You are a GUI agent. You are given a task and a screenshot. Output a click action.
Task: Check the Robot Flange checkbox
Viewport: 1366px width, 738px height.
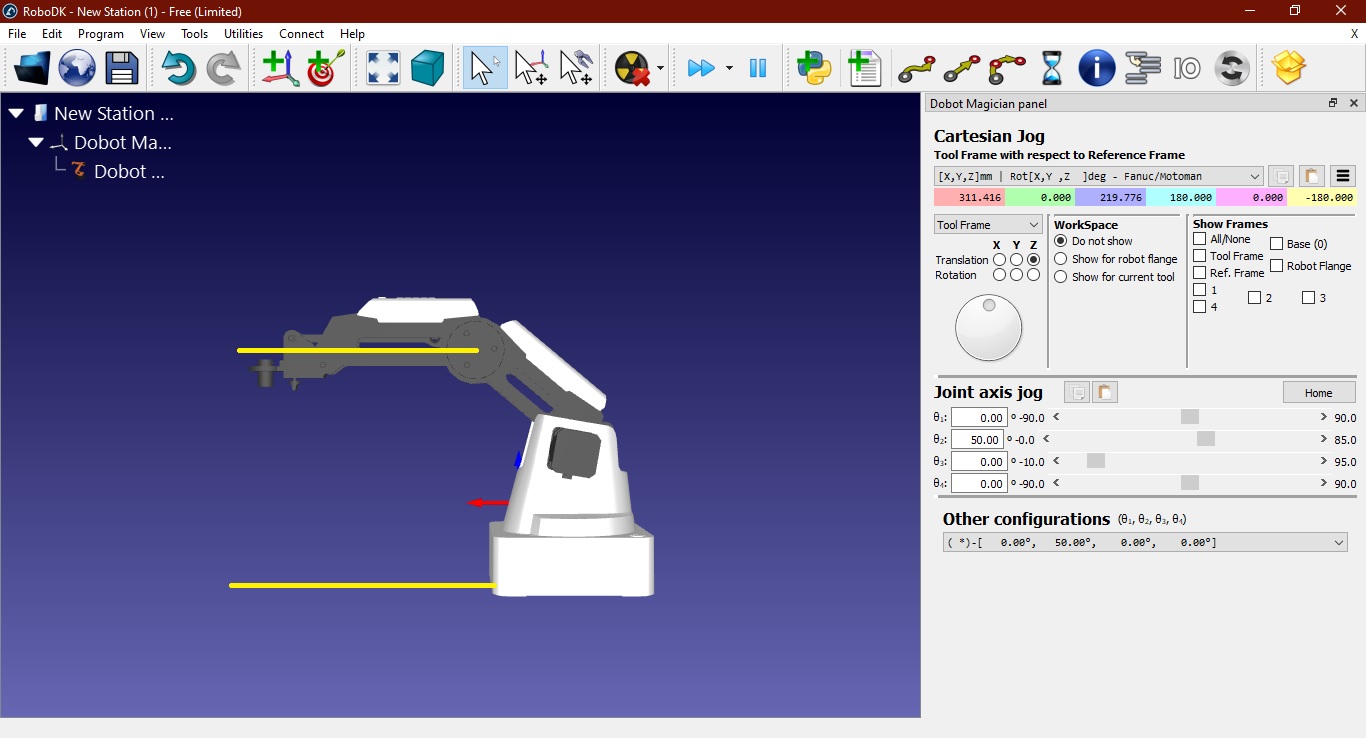coord(1277,266)
